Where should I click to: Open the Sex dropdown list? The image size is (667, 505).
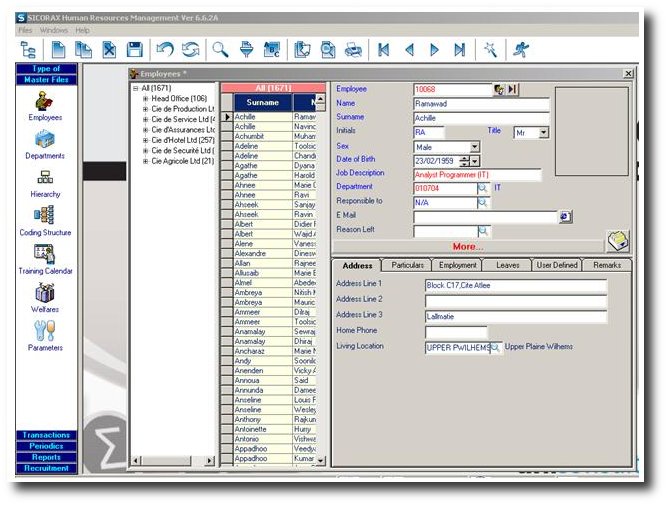475,146
